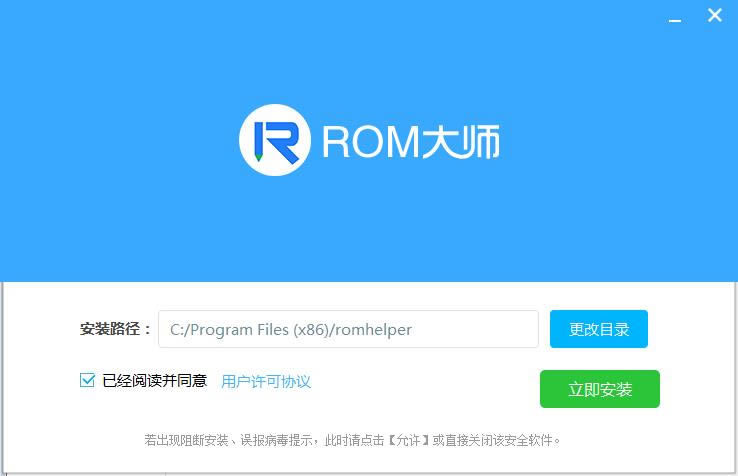Click the 更改目录 button
This screenshot has height=476, width=738.
tap(599, 329)
